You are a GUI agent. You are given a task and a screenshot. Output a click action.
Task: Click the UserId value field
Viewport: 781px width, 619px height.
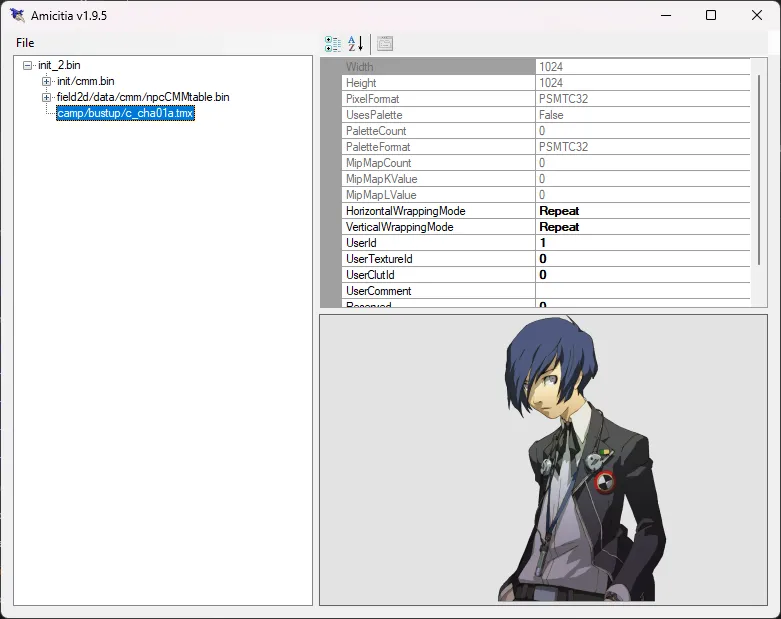643,243
